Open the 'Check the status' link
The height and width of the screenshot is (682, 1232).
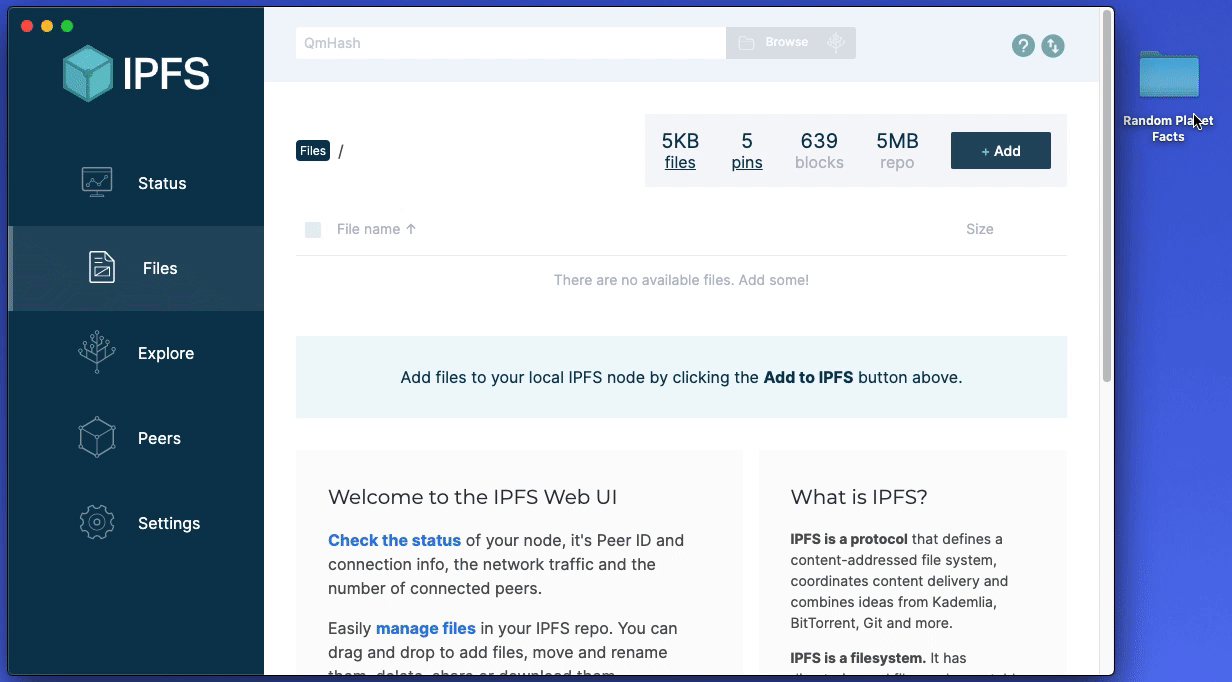(394, 540)
